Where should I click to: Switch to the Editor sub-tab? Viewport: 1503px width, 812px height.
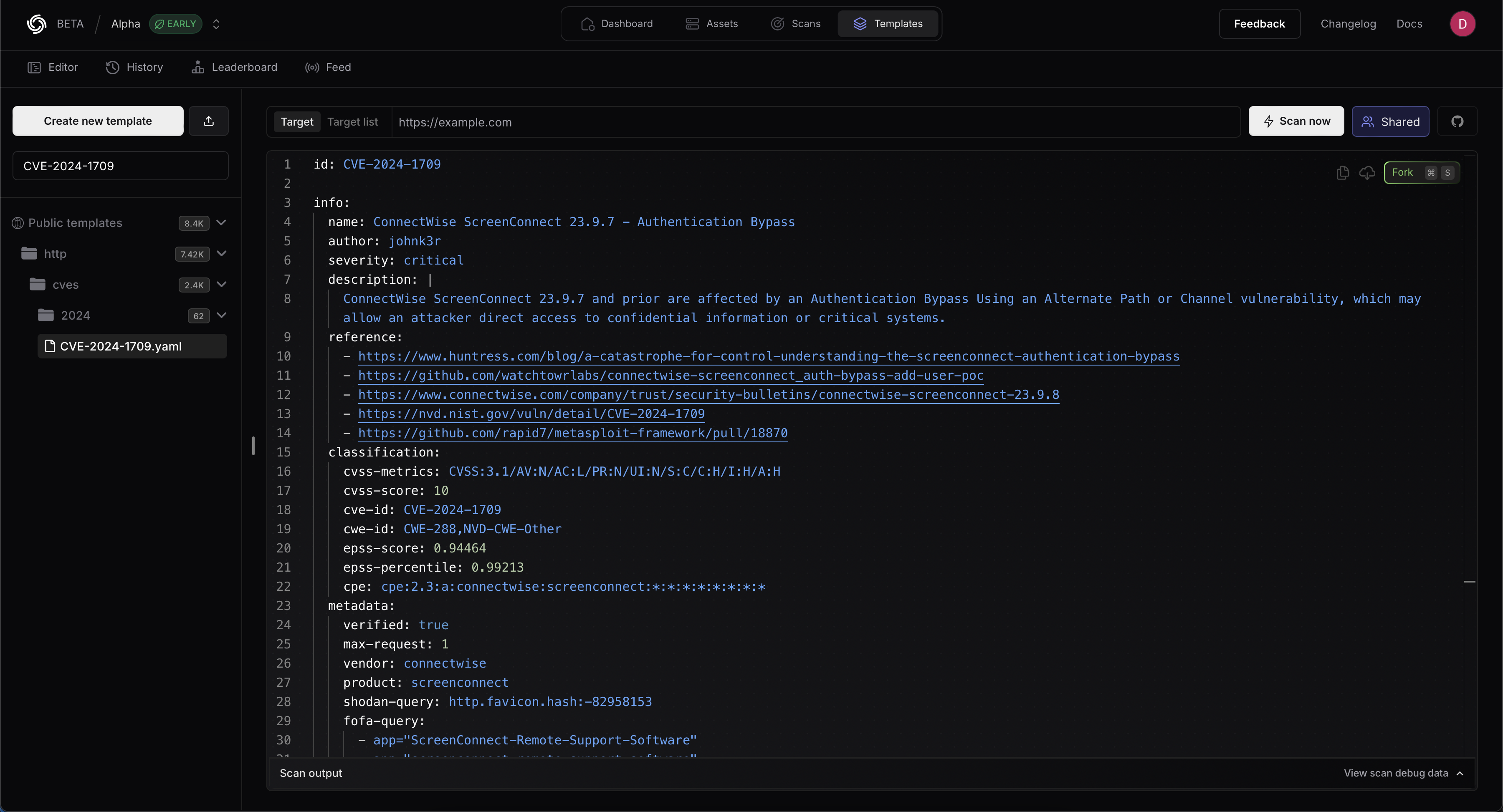[53, 67]
